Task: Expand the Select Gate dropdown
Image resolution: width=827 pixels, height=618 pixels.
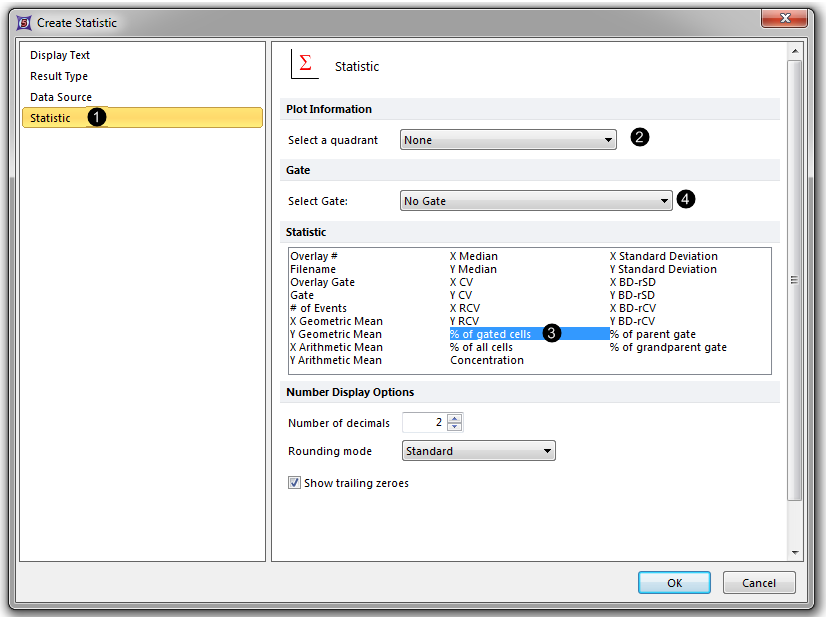Action: (x=536, y=201)
